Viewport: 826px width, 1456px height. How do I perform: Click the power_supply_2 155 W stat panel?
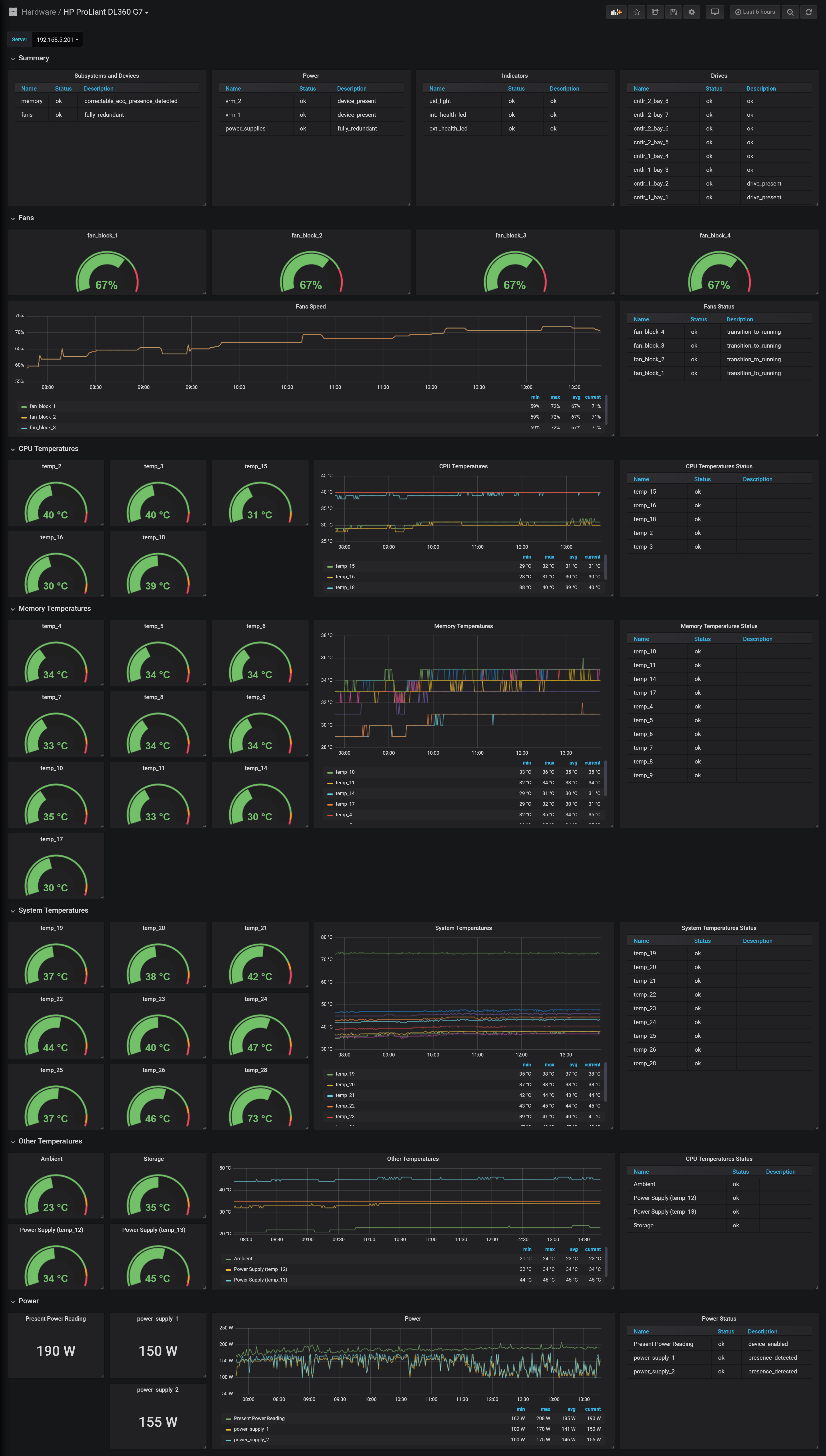tap(158, 1416)
